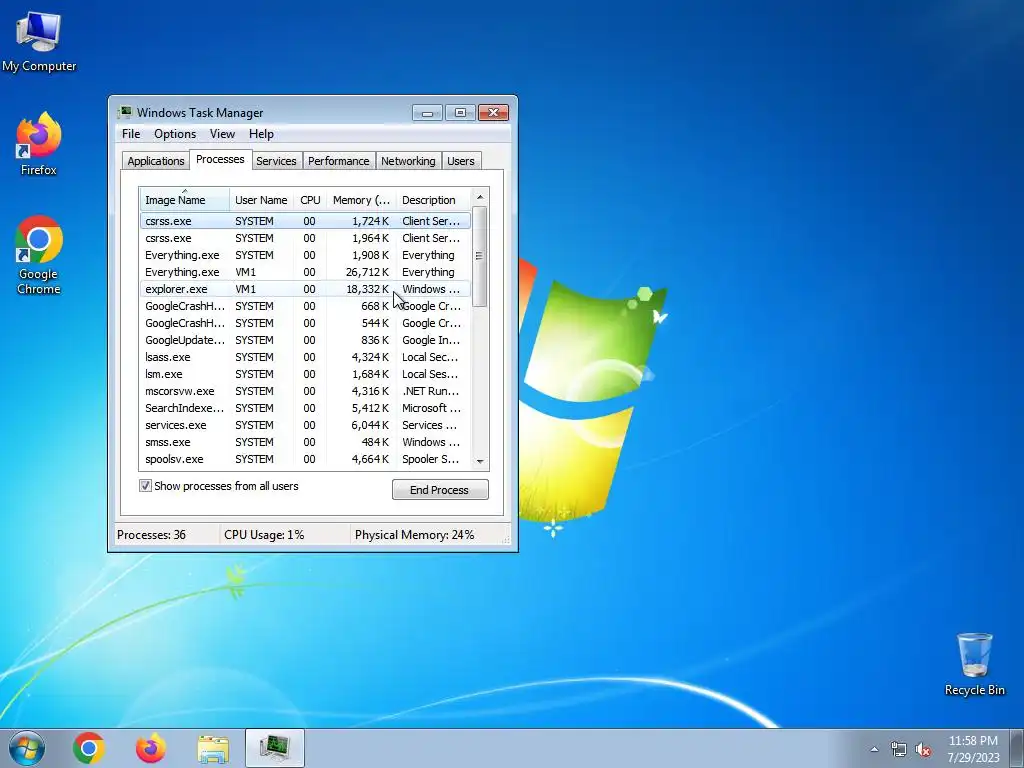Launch Chrome from the taskbar
Viewport: 1024px width, 768px height.
[89, 748]
